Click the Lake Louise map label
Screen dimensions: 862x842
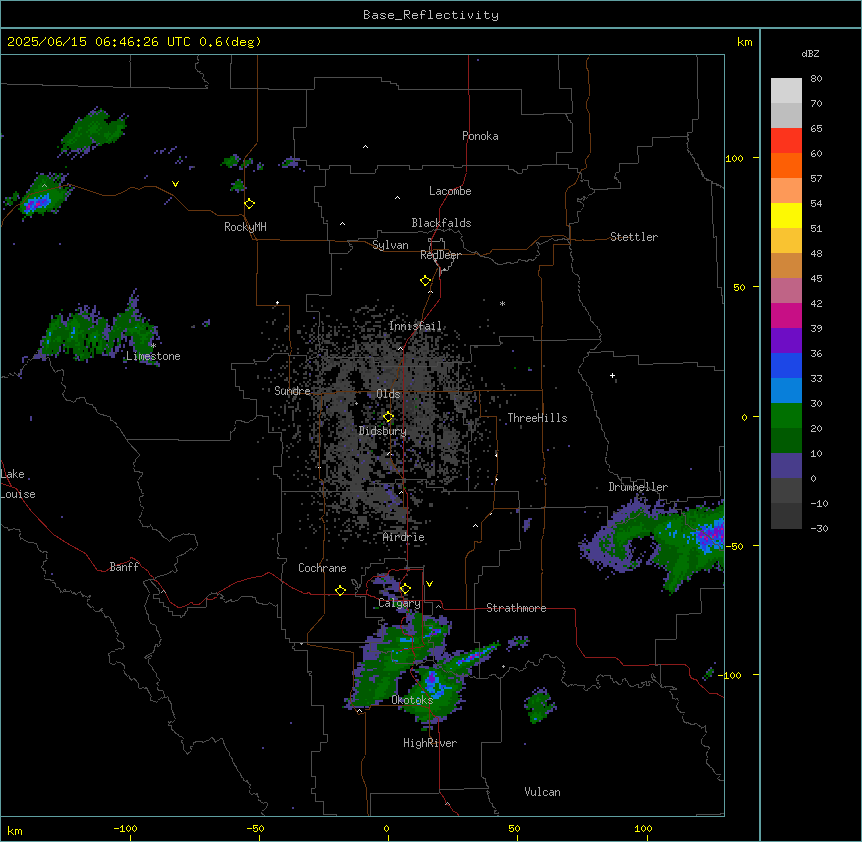tap(17, 484)
